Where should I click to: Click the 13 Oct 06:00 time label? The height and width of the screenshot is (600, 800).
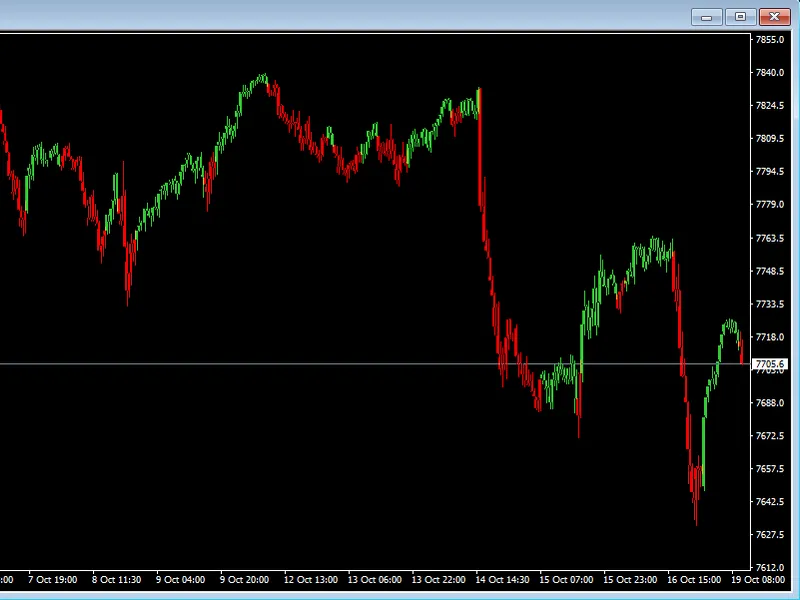(374, 580)
